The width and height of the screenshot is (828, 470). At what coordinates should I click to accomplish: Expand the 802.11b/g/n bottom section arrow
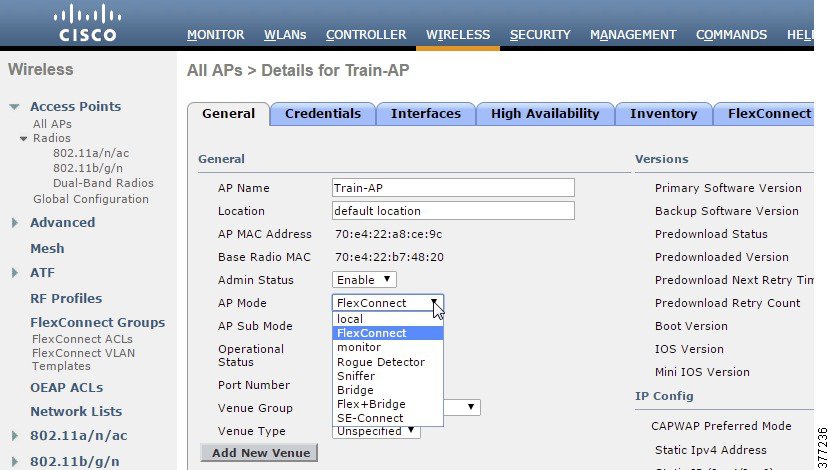(15, 462)
